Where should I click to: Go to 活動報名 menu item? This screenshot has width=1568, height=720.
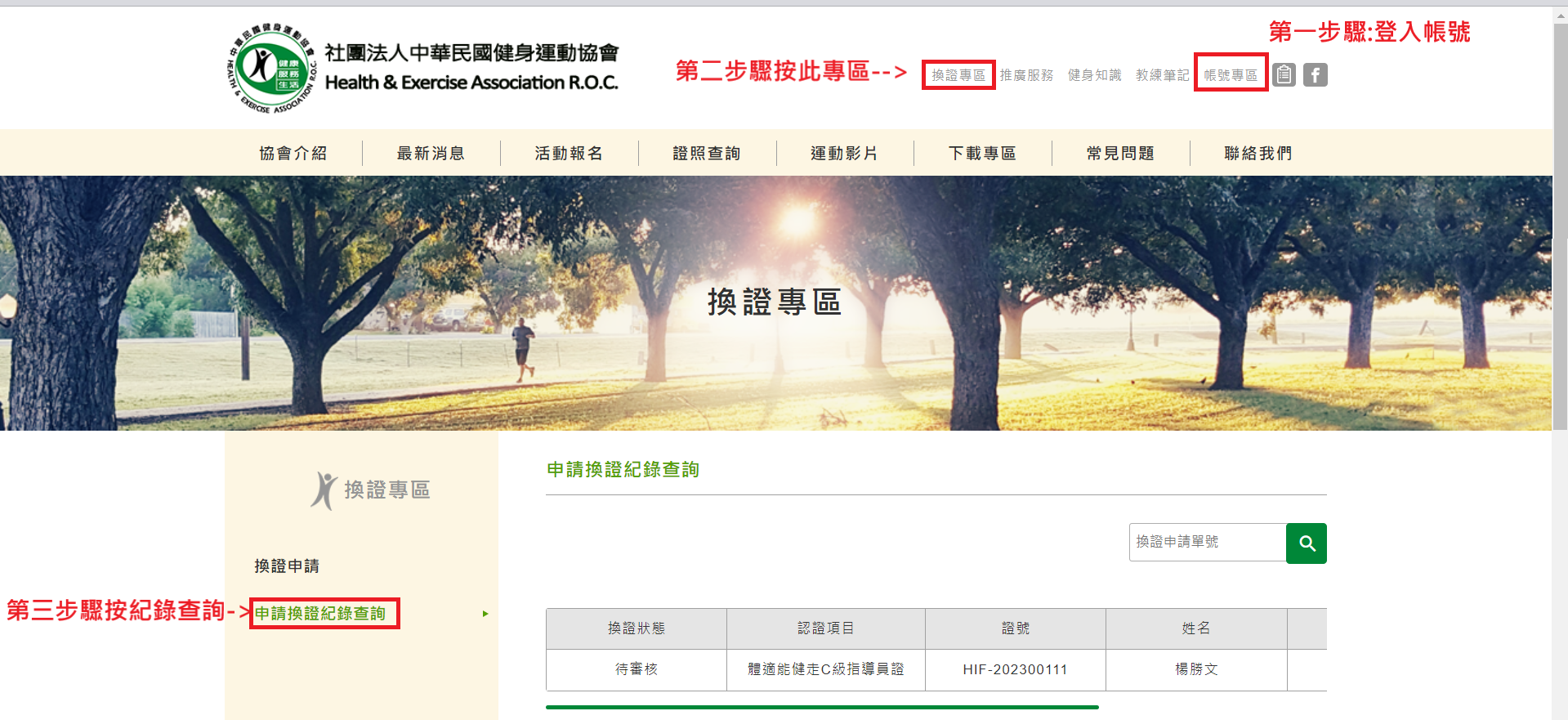point(569,153)
